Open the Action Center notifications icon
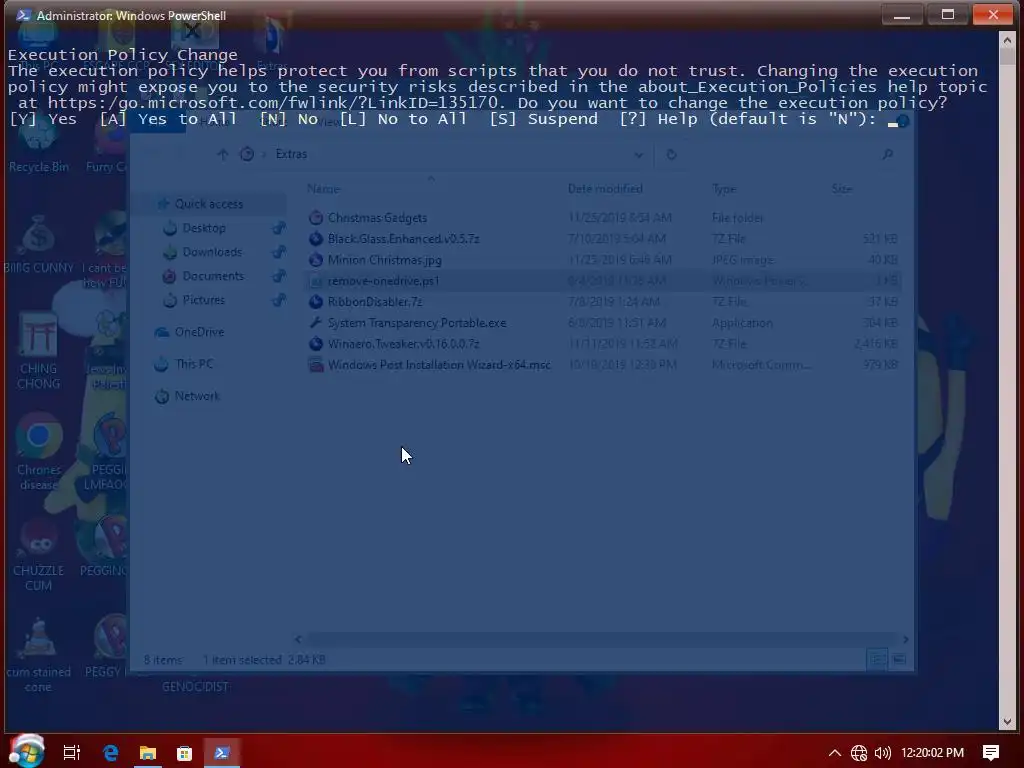This screenshot has width=1024, height=768. click(991, 753)
